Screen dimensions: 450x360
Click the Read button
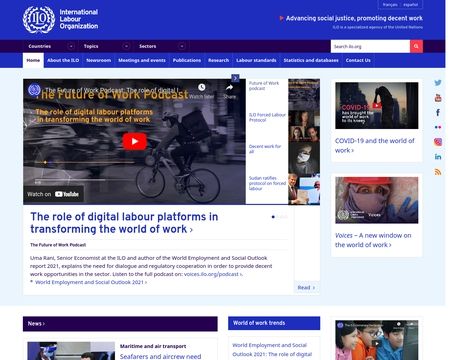point(306,287)
